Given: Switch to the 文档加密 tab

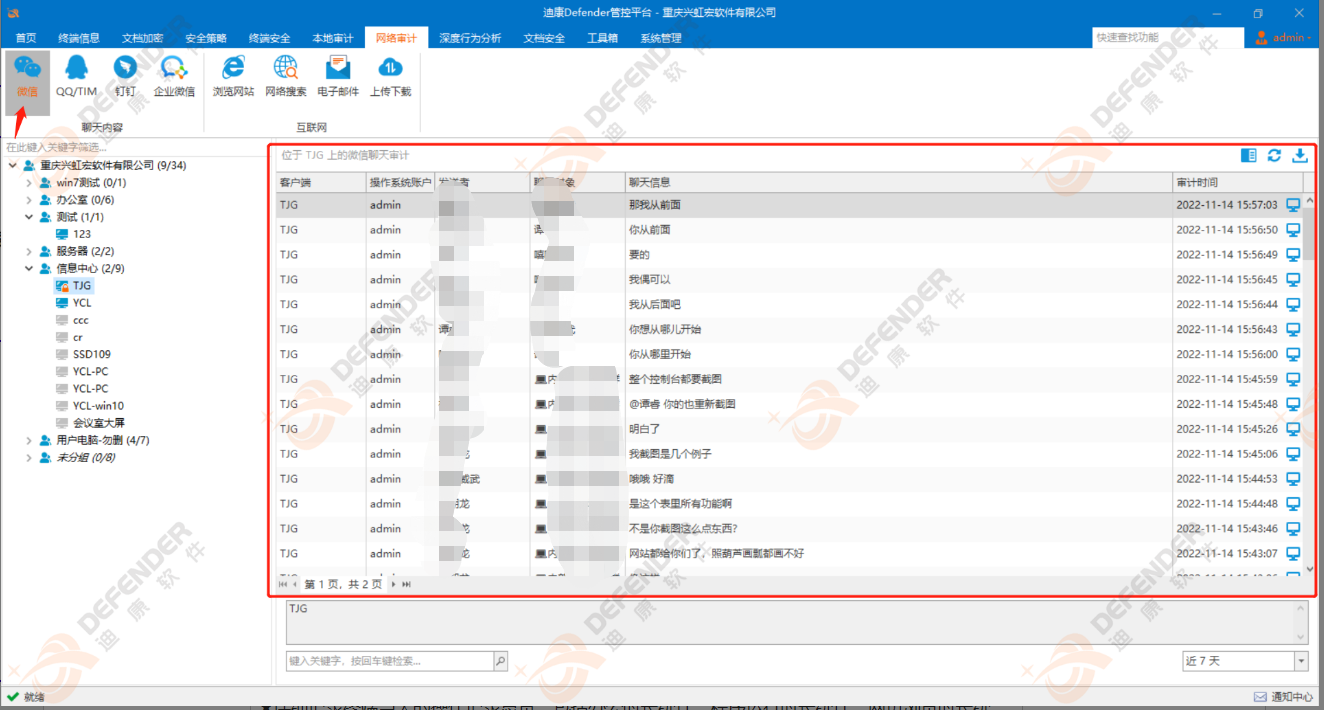Looking at the screenshot, I should [x=142, y=38].
